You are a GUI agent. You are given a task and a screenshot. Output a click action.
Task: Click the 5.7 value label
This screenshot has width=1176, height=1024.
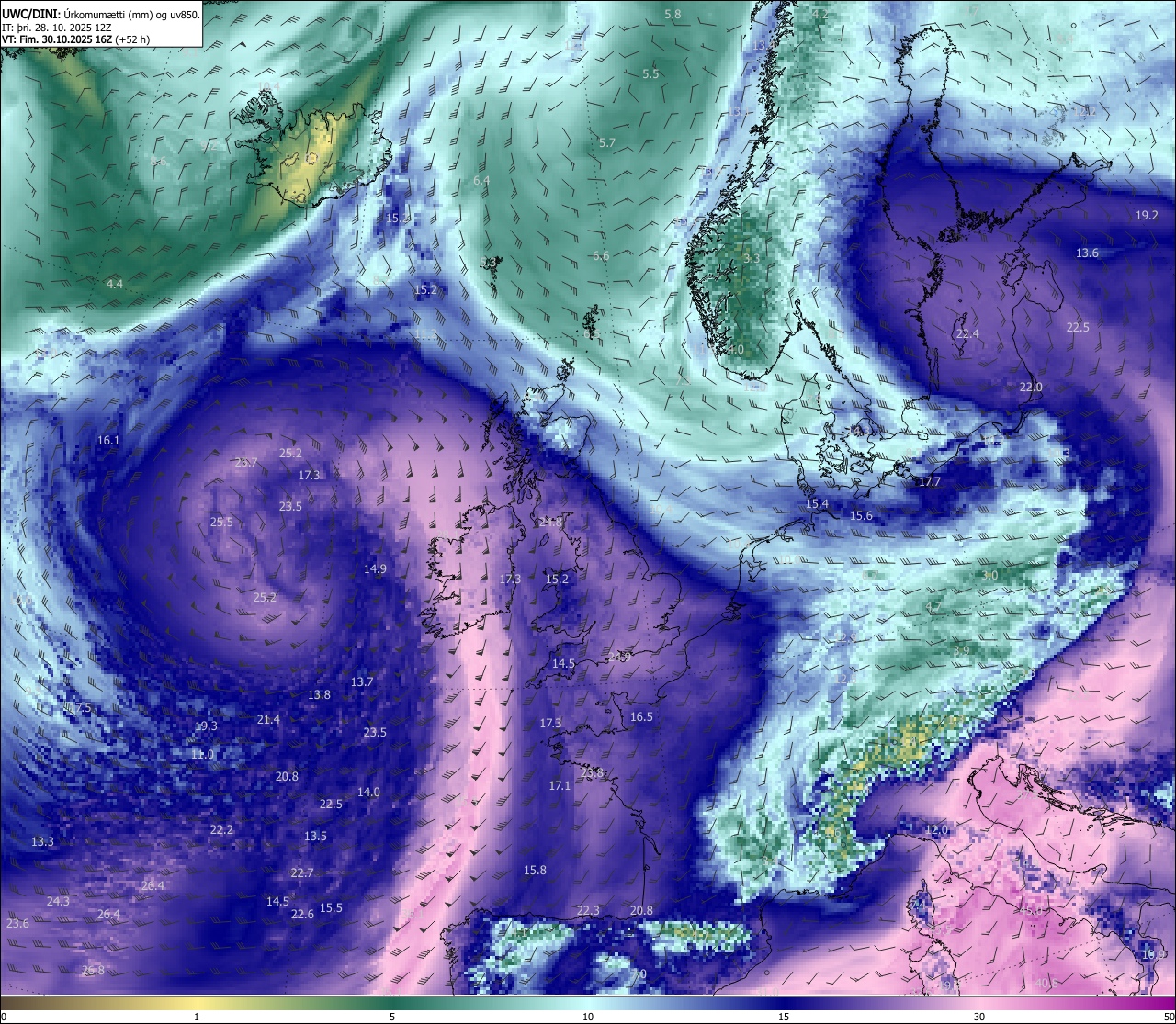[606, 143]
